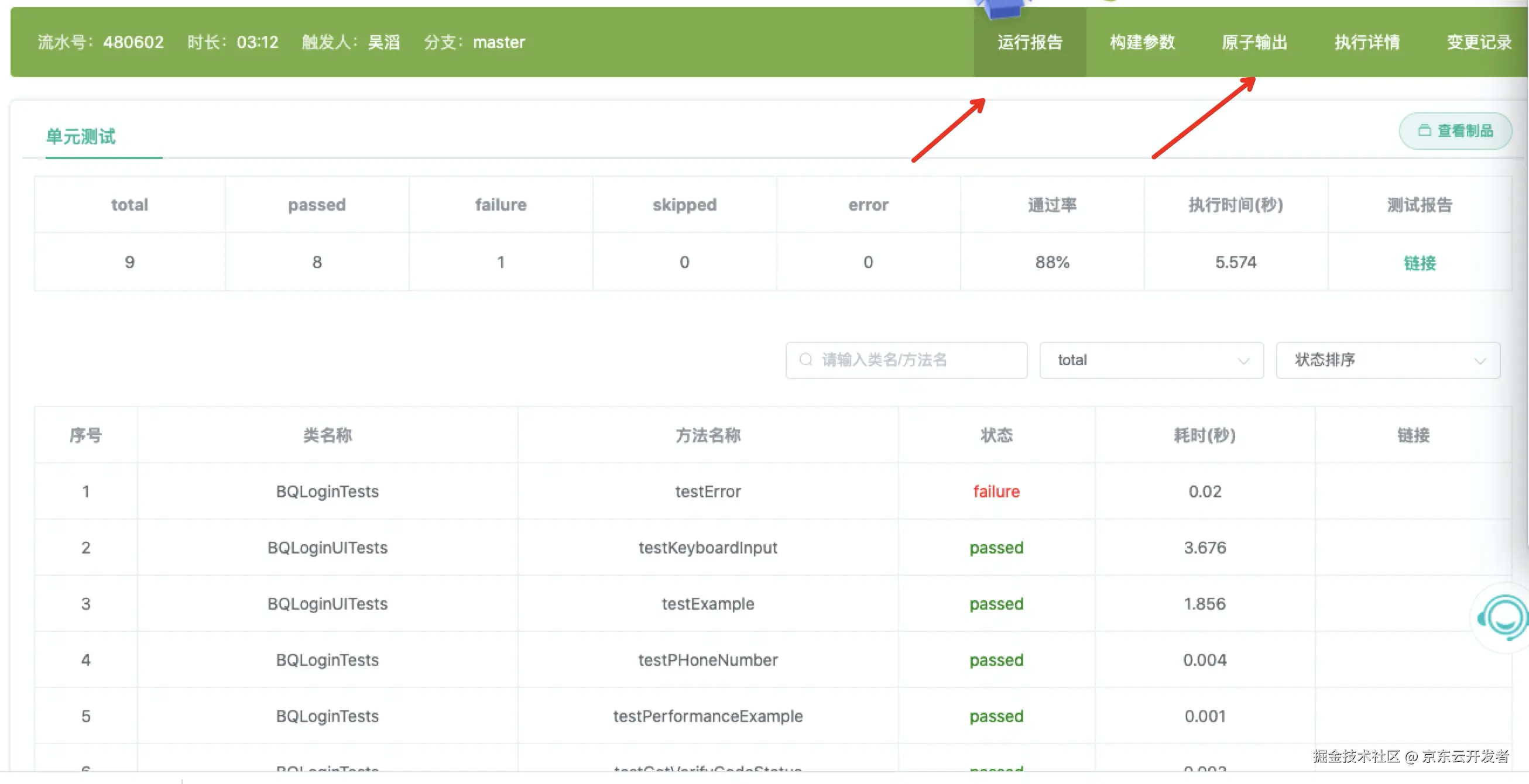The width and height of the screenshot is (1529, 784).
Task: Click the archive icon on 查看制品 button
Action: [1424, 130]
